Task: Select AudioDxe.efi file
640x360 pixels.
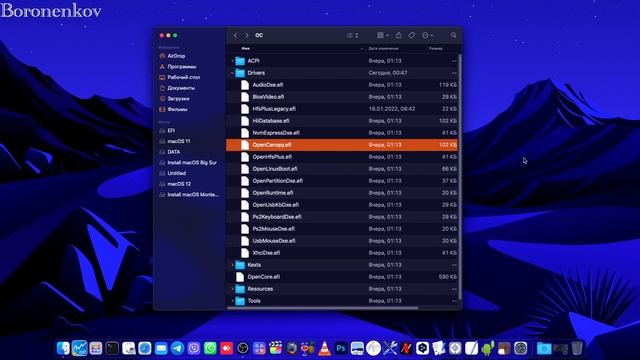Action: (342, 85)
